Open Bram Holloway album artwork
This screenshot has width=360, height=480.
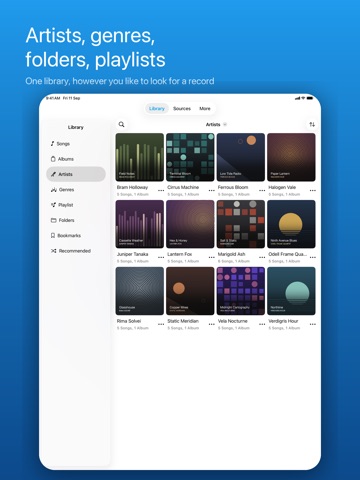click(x=140, y=157)
